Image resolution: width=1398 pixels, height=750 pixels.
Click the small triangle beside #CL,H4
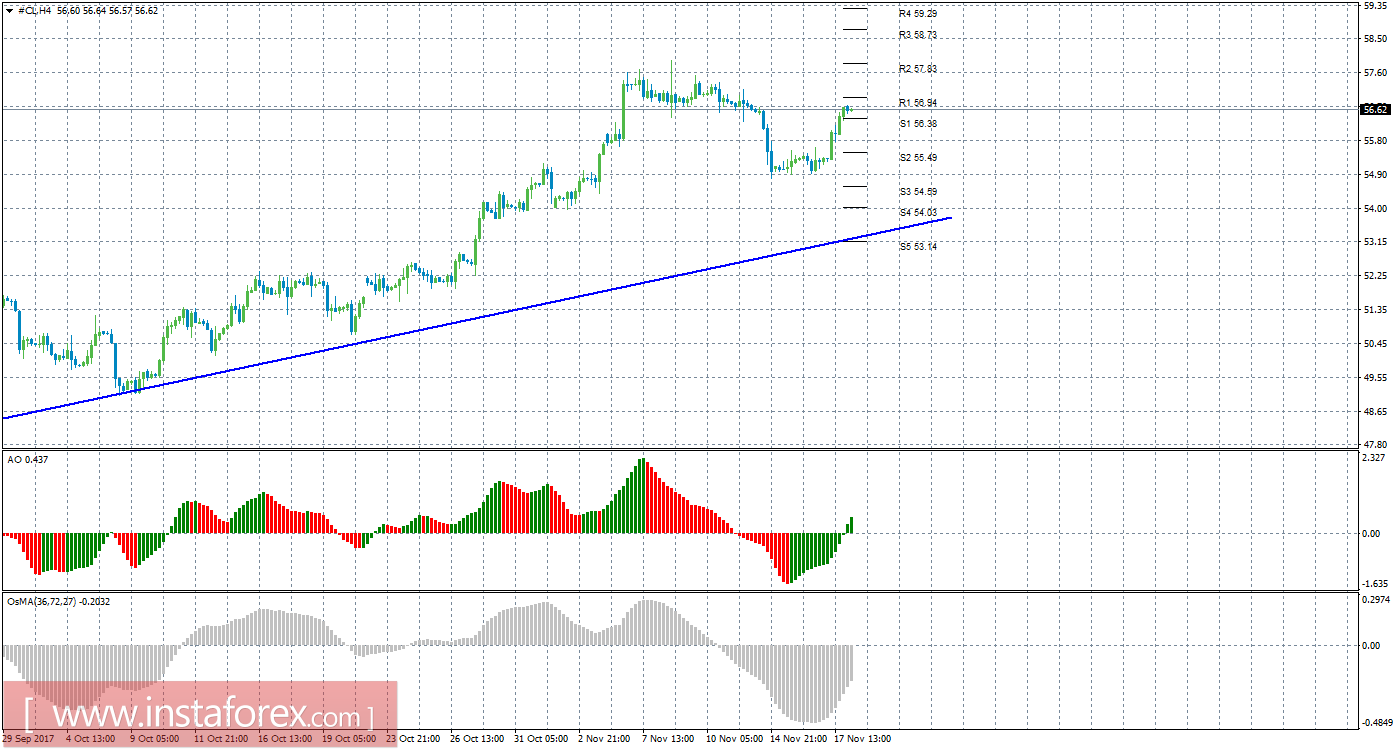tap(9, 10)
